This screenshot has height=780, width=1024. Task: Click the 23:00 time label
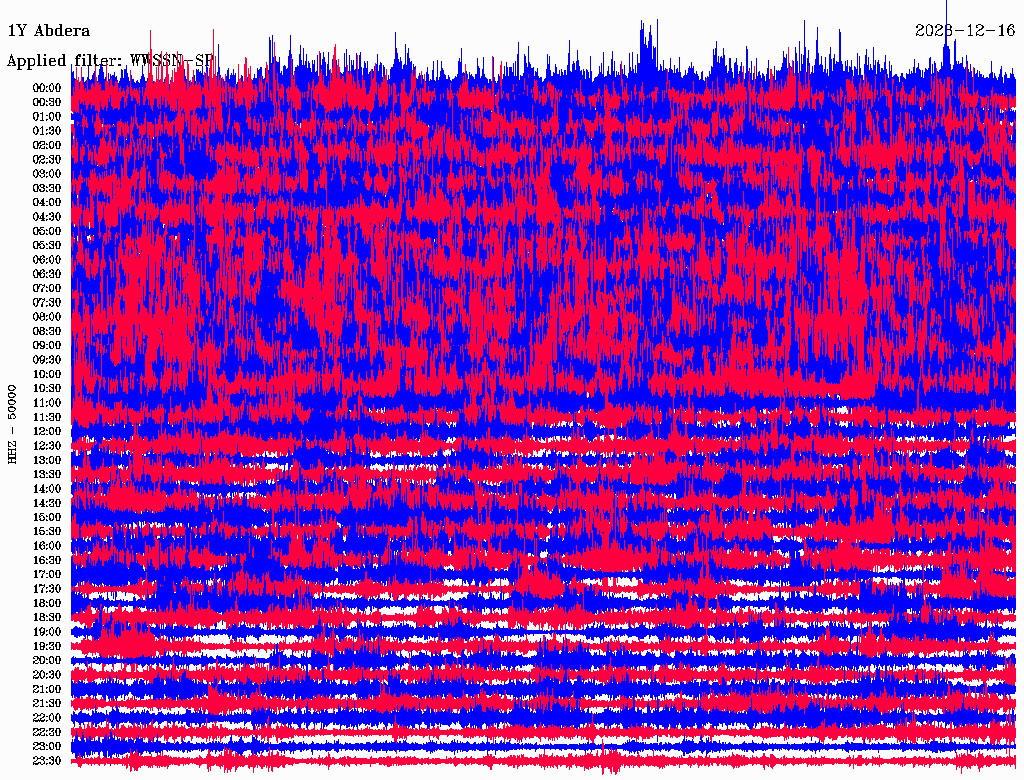point(47,747)
